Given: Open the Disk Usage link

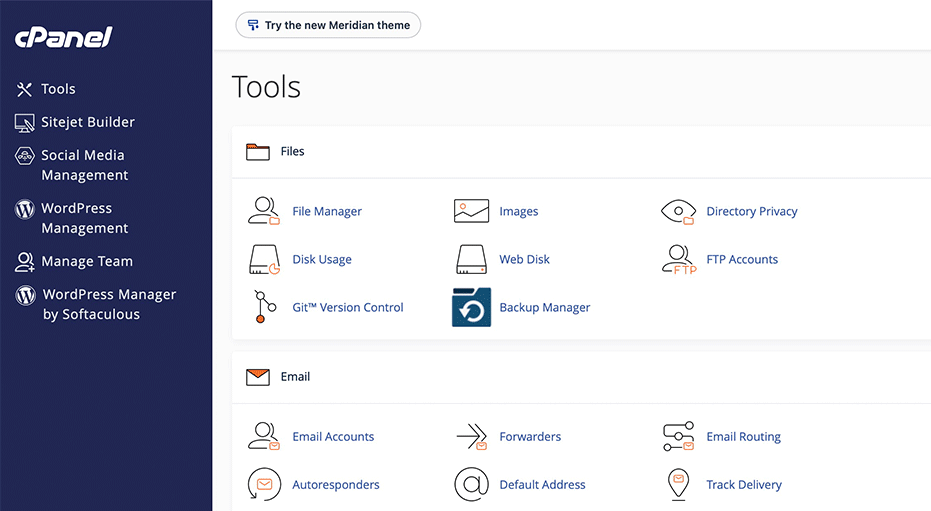Looking at the screenshot, I should [x=322, y=259].
